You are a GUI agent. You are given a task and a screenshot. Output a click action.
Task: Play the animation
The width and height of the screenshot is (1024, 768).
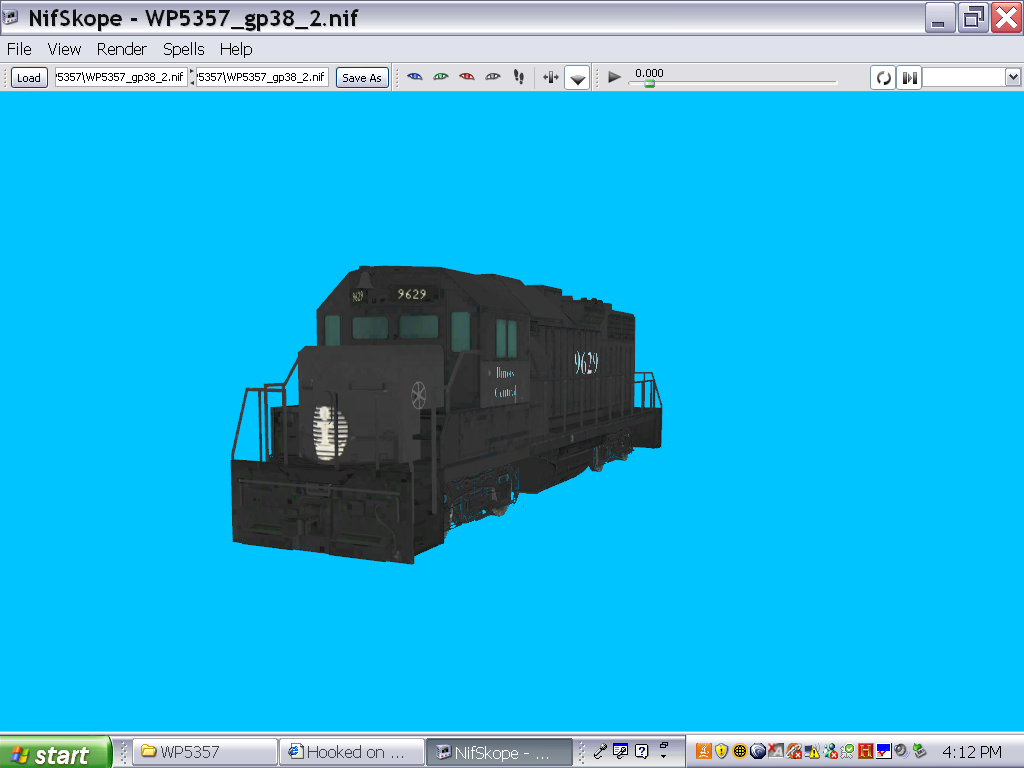[x=614, y=77]
